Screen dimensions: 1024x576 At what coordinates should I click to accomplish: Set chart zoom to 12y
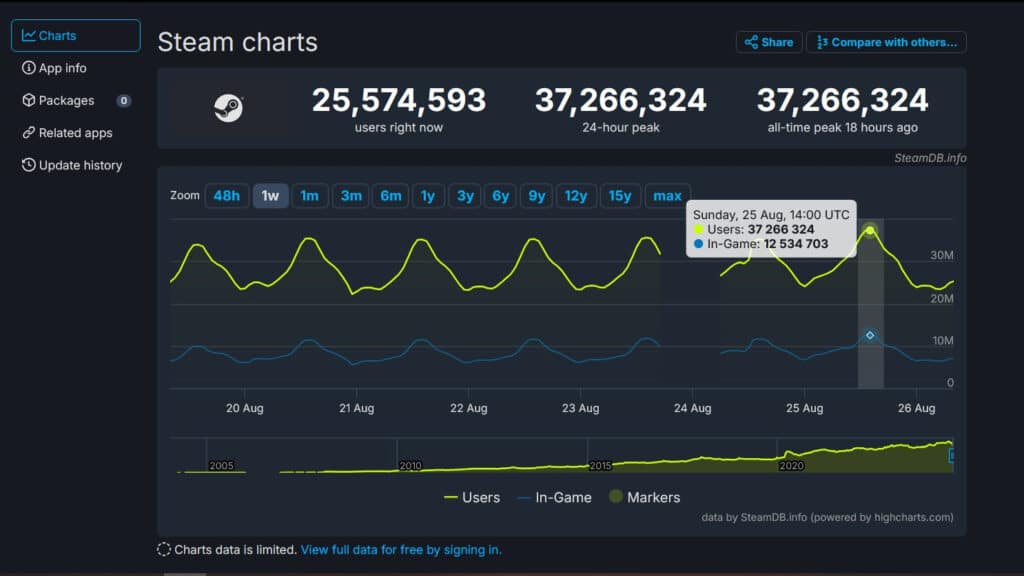tap(576, 196)
